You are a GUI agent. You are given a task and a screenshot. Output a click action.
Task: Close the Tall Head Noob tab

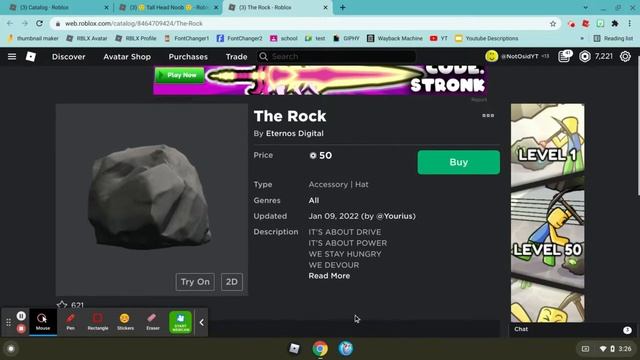216,8
